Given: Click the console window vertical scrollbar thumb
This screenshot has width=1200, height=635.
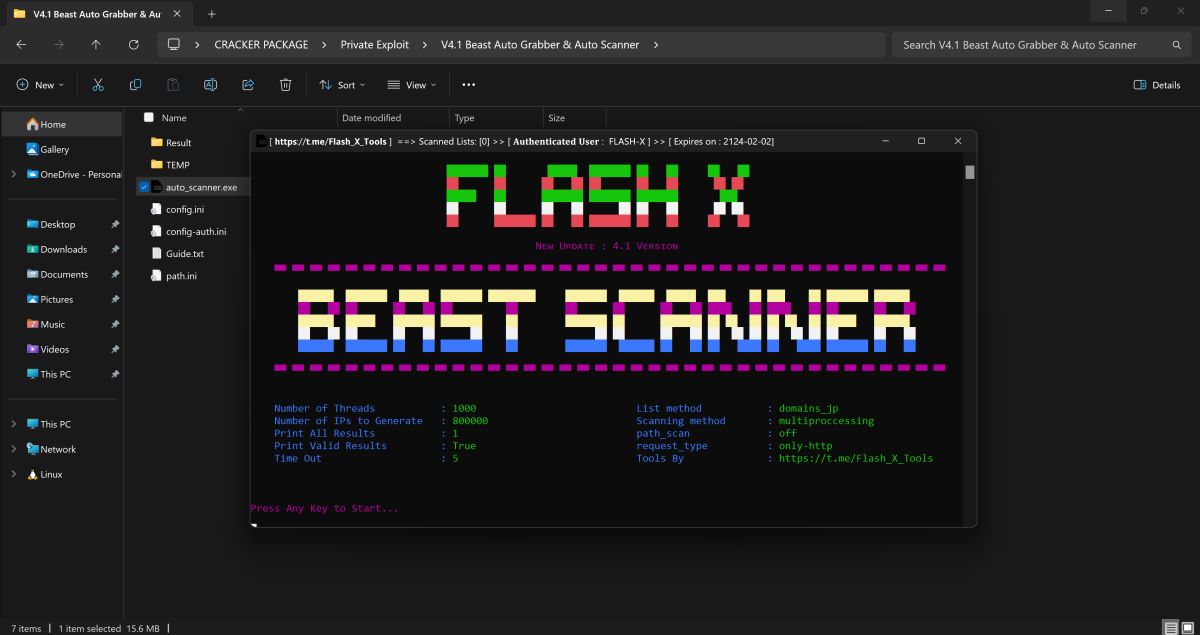Looking at the screenshot, I should point(969,172).
